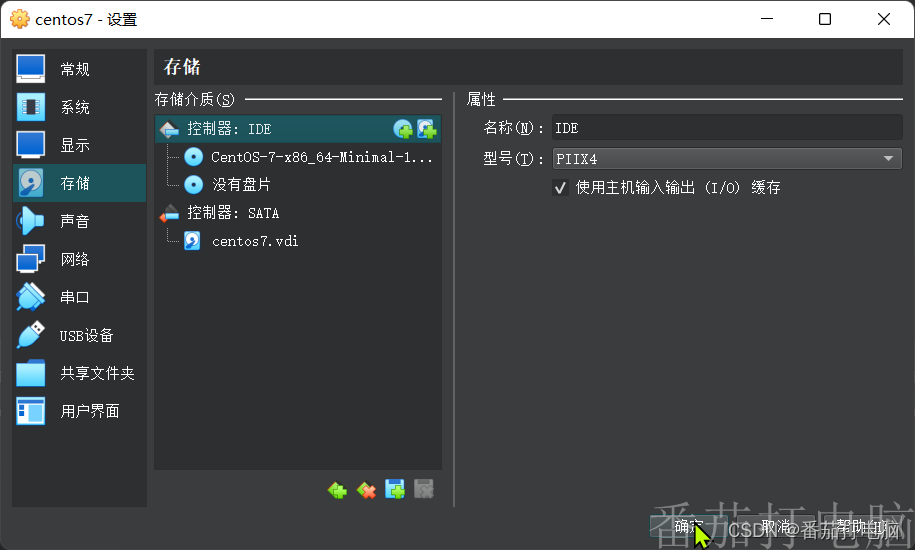This screenshot has height=550, width=915.
Task: Open the USB设备 settings page
Action: 79,335
